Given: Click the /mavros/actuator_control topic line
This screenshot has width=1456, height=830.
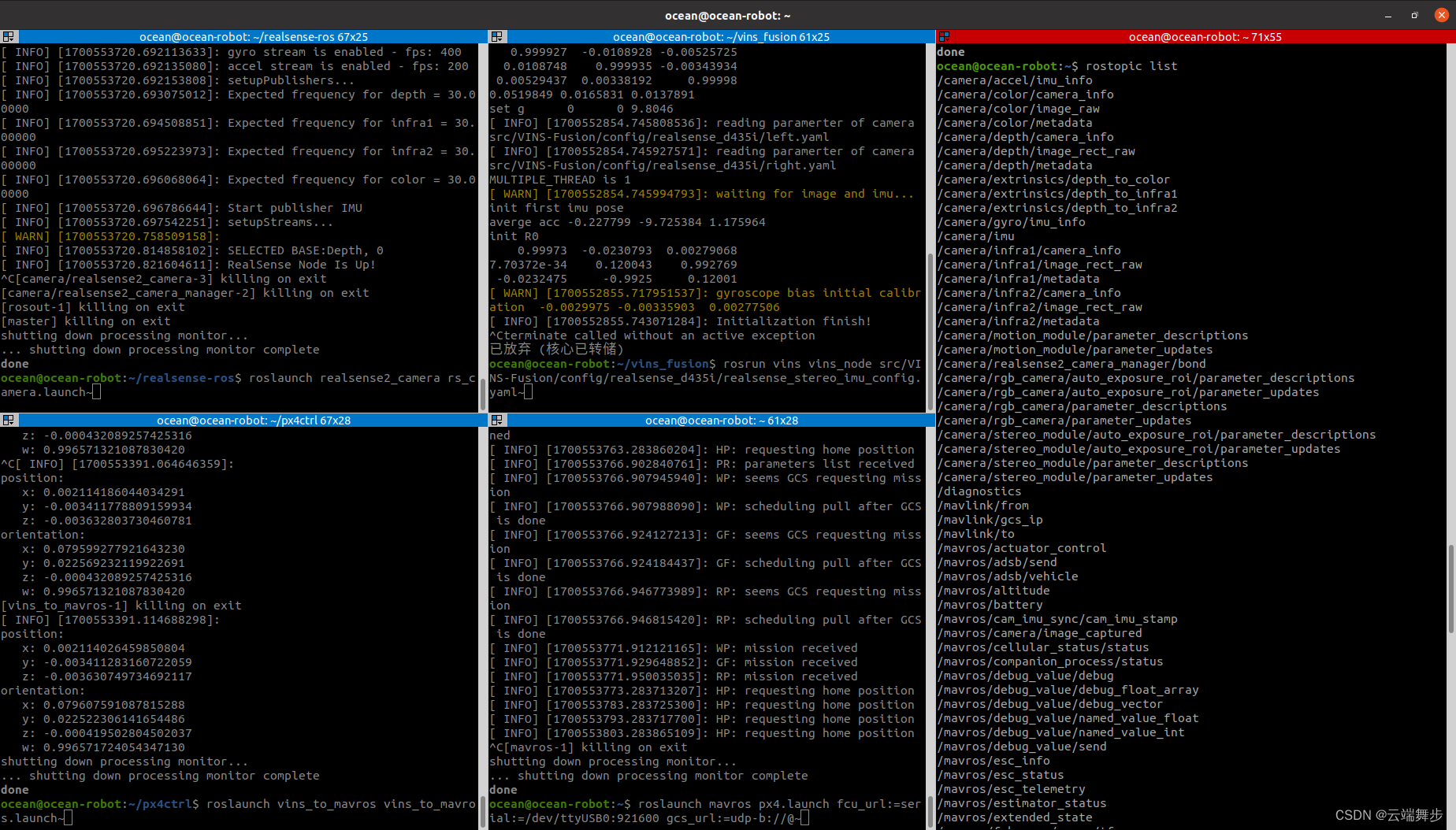Looking at the screenshot, I should [x=1022, y=548].
